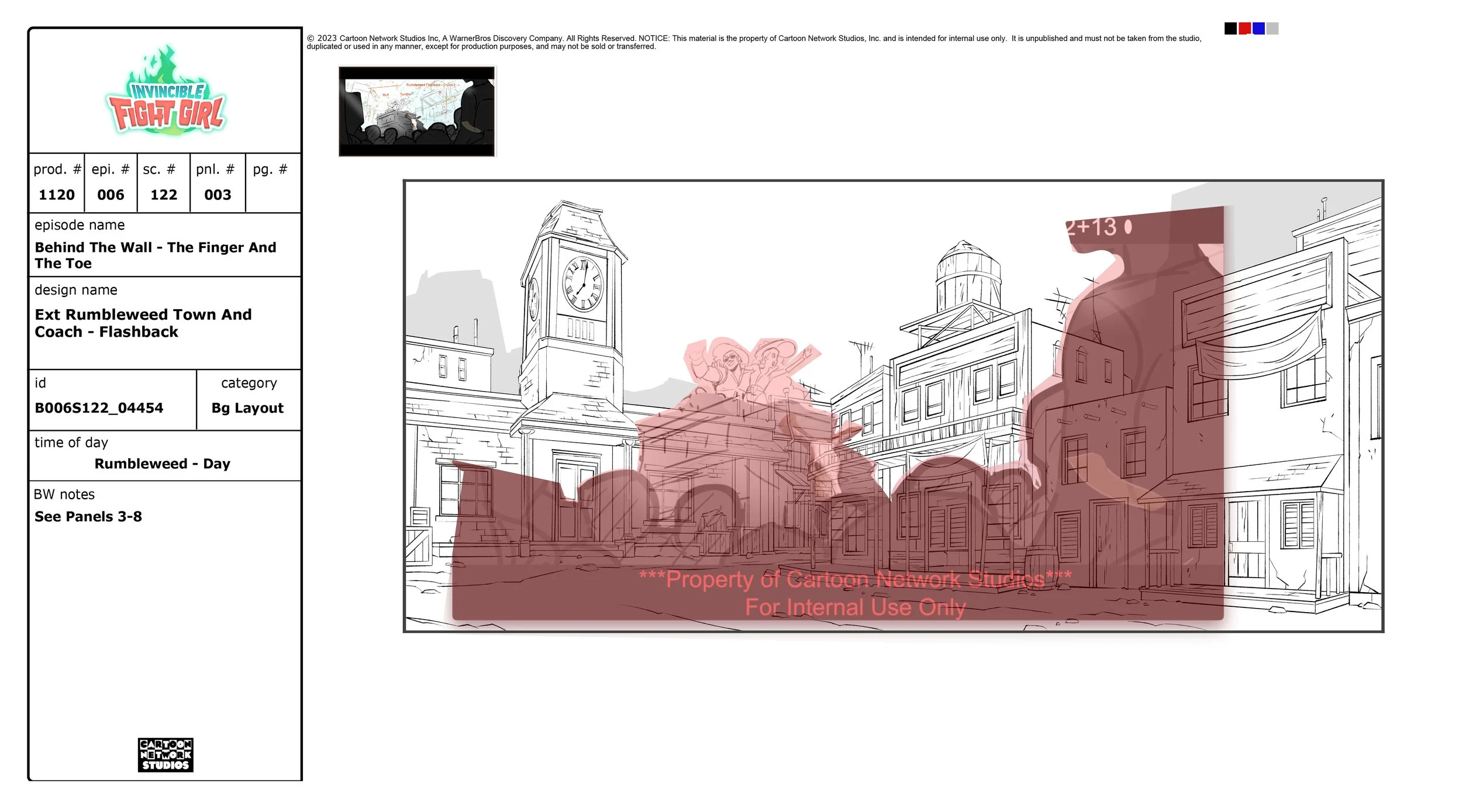Click the pnl. # value 003
Viewport: 1462px width, 812px height.
pyautogui.click(x=218, y=195)
